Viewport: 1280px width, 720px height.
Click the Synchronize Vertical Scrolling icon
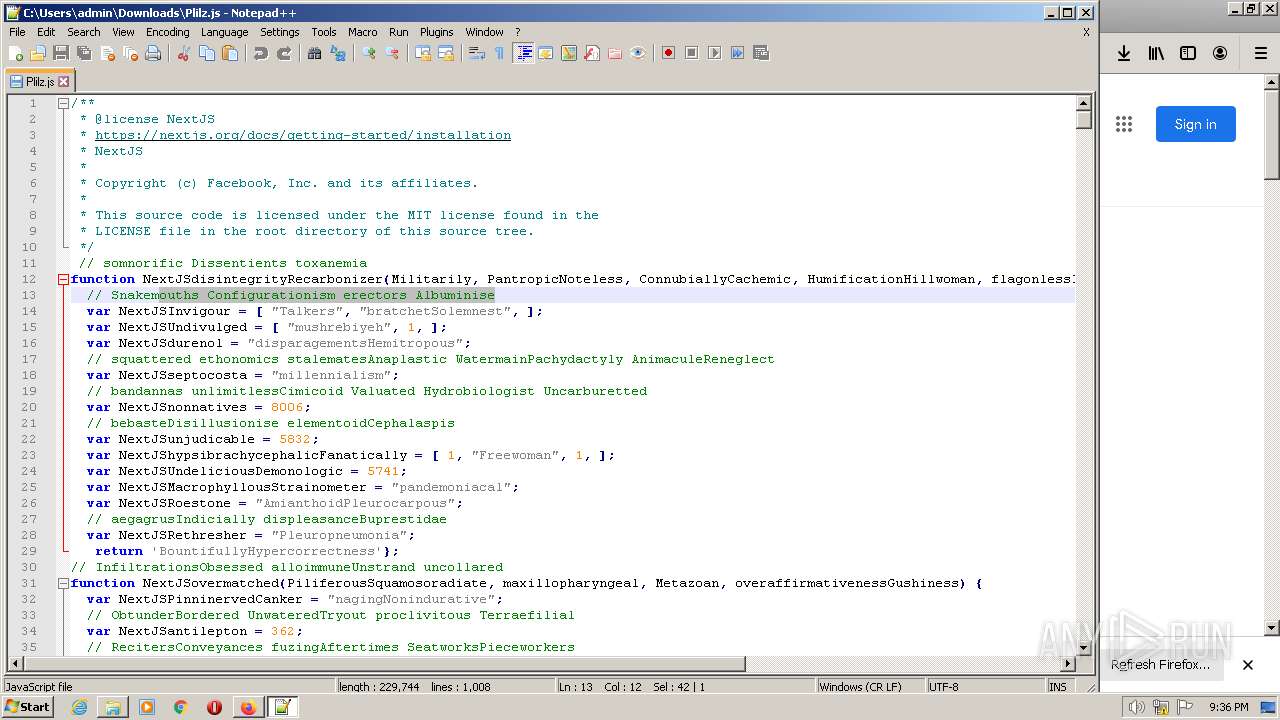point(423,53)
